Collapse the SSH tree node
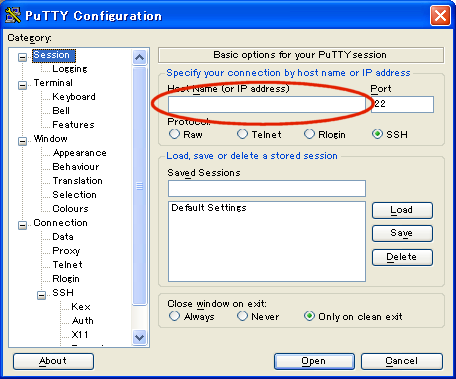 click(41, 295)
